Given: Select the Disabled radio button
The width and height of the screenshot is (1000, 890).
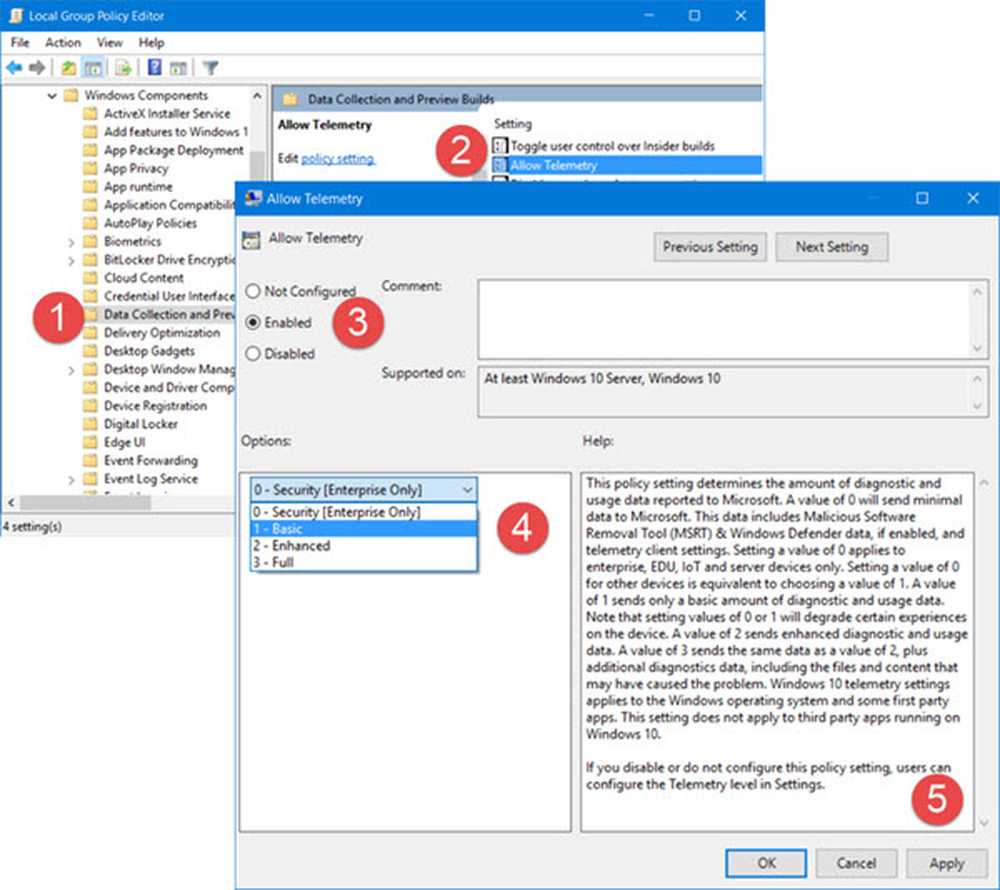Looking at the screenshot, I should (x=253, y=354).
